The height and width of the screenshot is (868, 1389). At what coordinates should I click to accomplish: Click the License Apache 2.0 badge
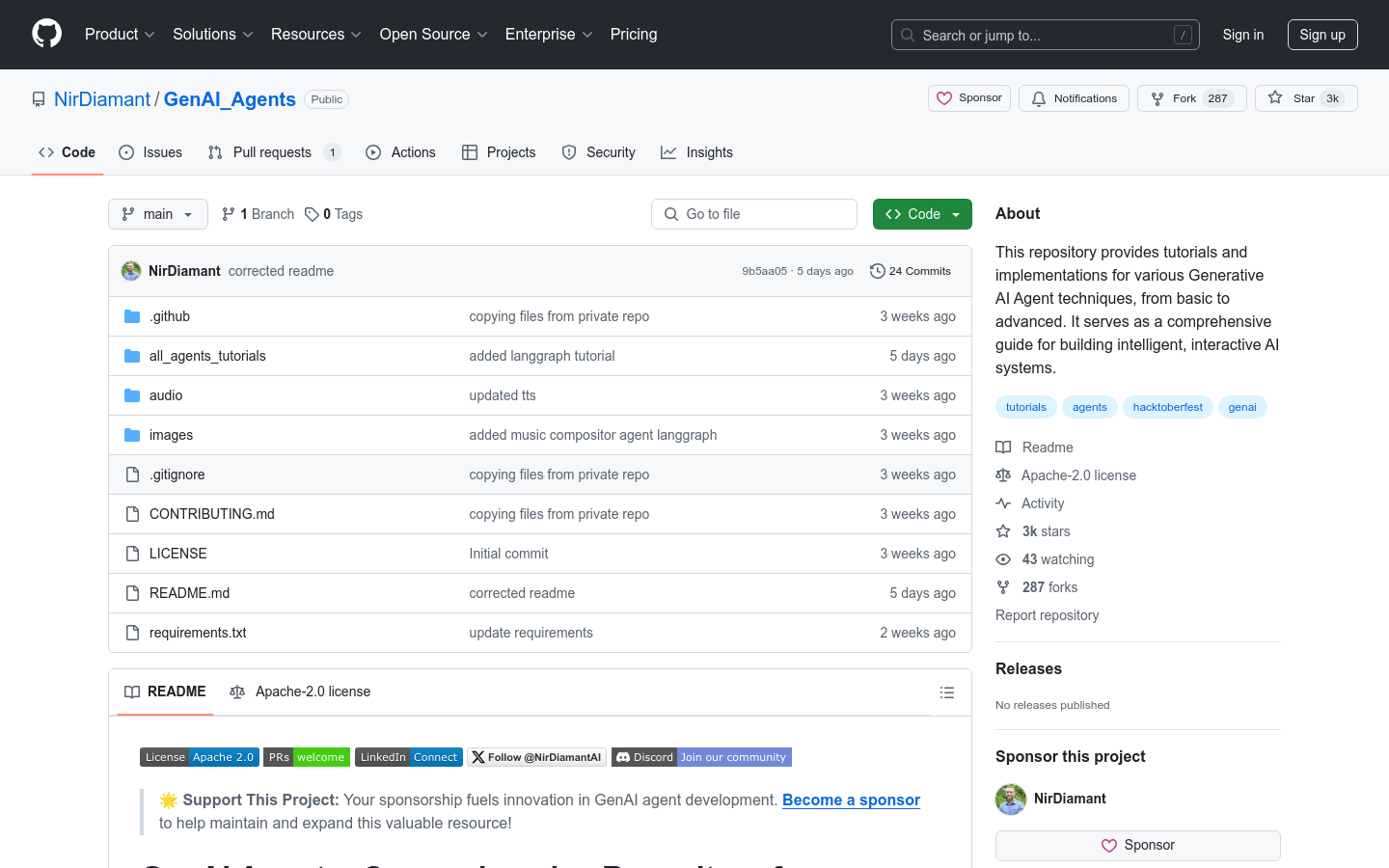tap(200, 757)
